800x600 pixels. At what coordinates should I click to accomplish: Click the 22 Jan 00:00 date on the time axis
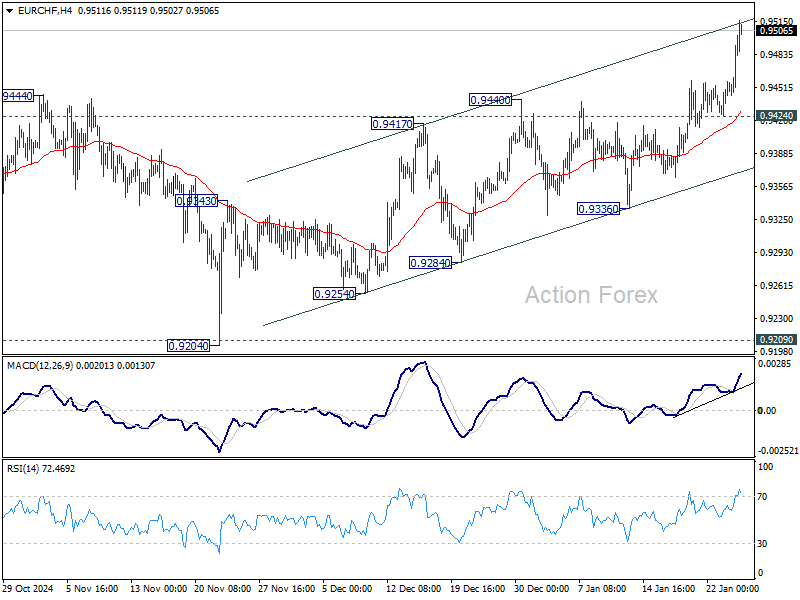click(x=733, y=589)
